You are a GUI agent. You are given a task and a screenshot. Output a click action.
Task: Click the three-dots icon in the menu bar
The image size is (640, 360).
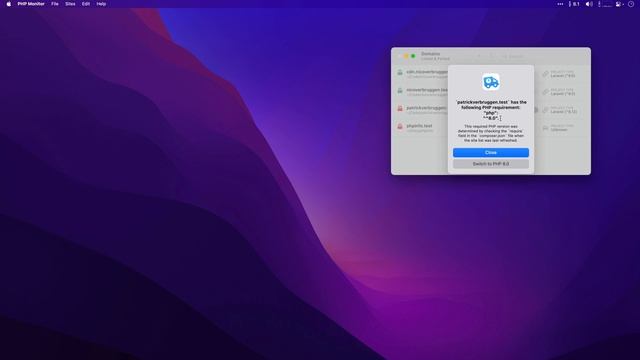(x=560, y=4)
